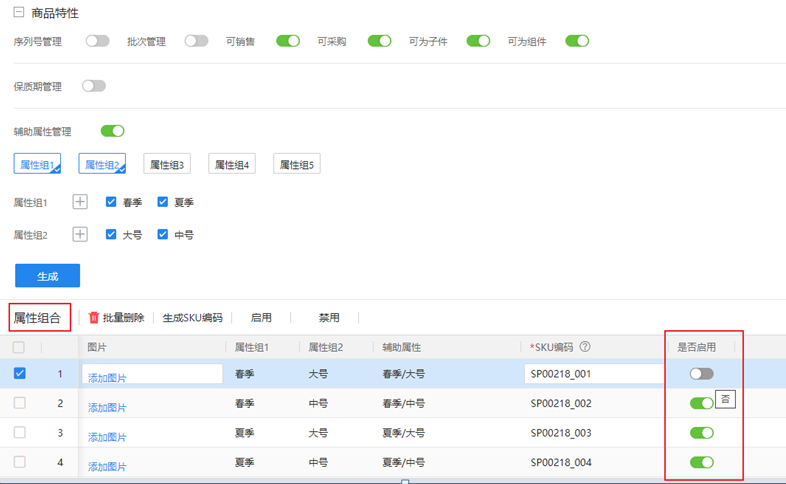Enable the 是否启用 switch for row 1
Screen dimensions: 786x484
point(701,374)
